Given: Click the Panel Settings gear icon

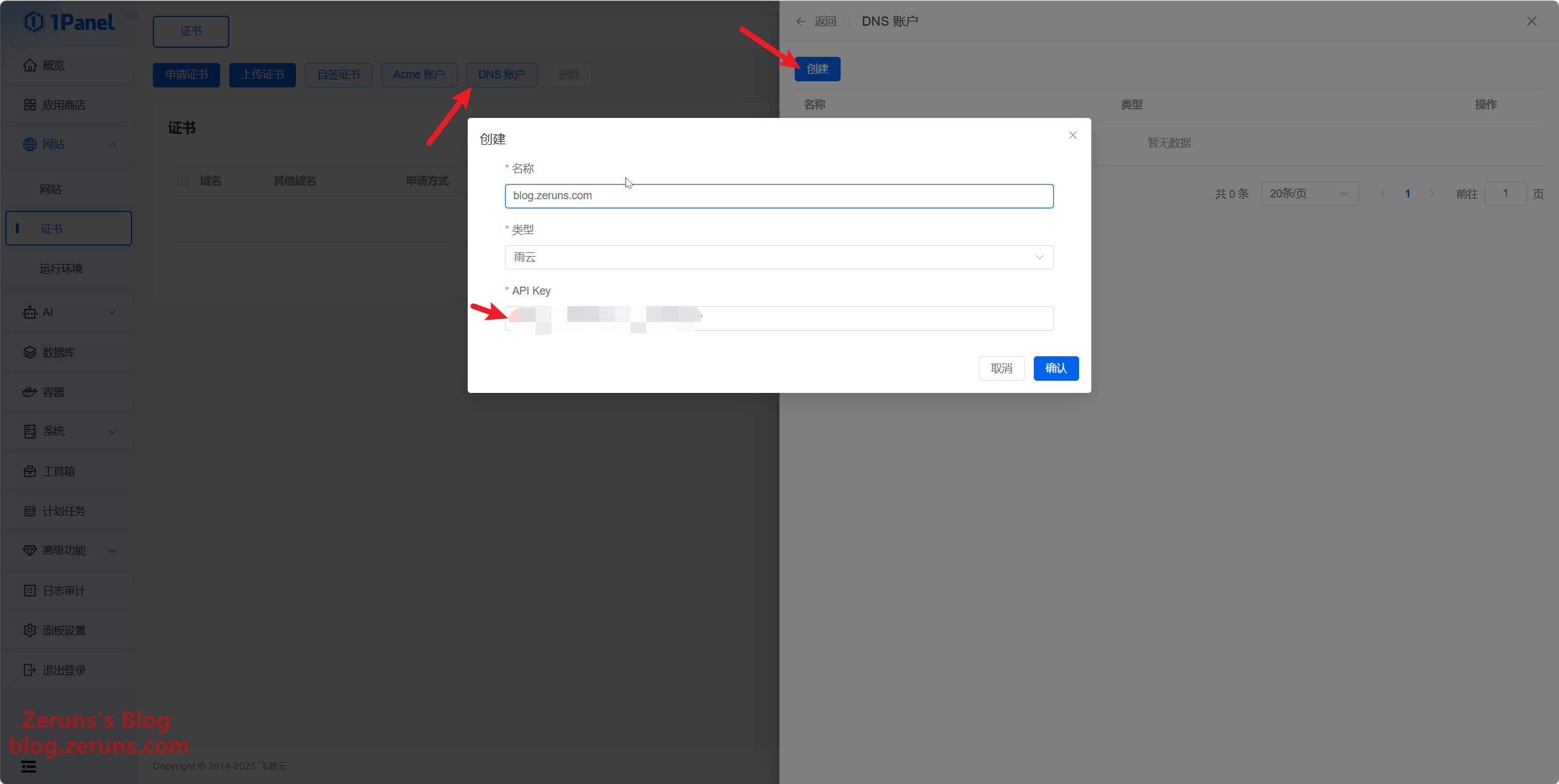Looking at the screenshot, I should pyautogui.click(x=29, y=630).
